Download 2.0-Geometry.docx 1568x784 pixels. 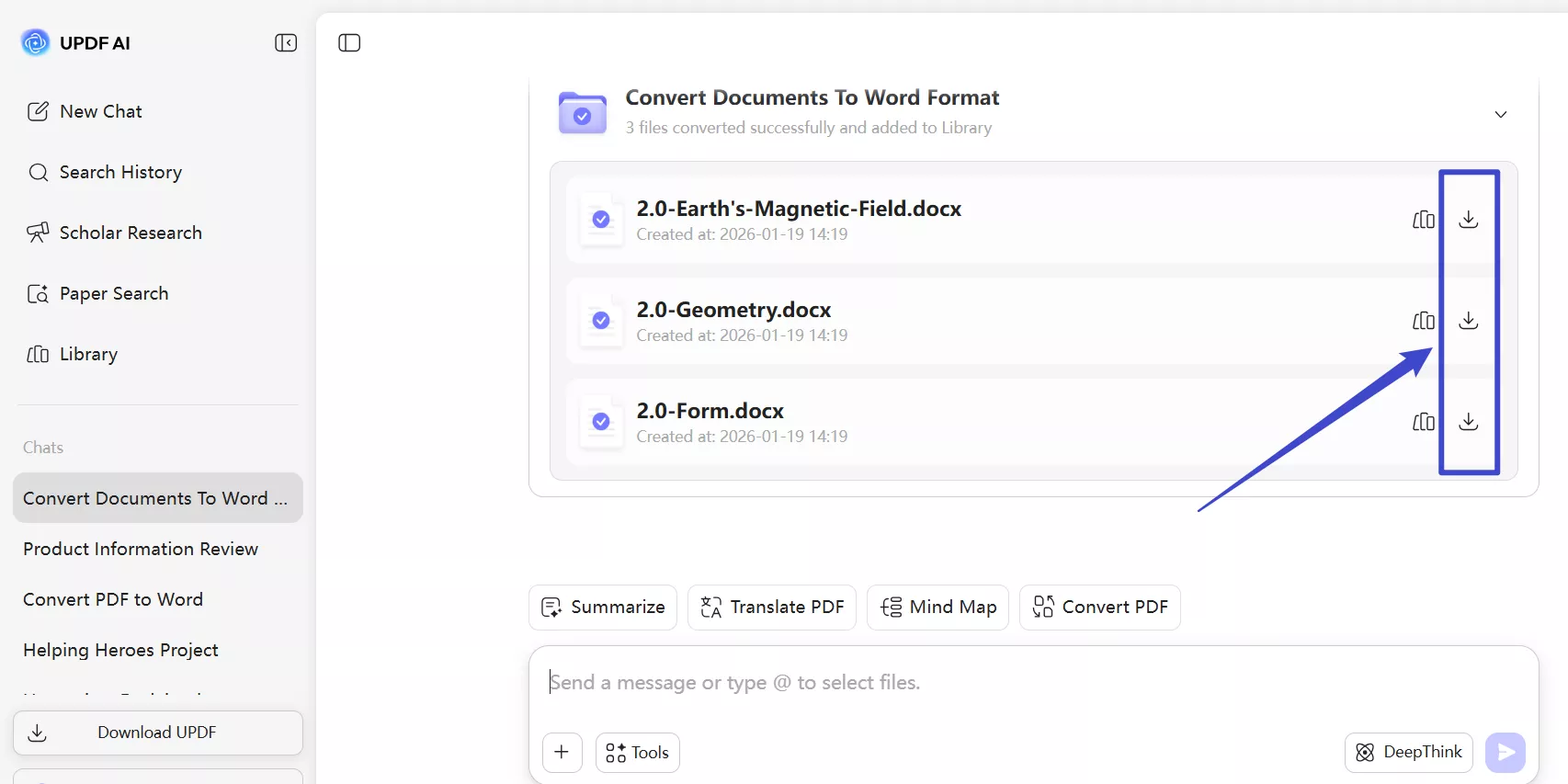(1469, 321)
